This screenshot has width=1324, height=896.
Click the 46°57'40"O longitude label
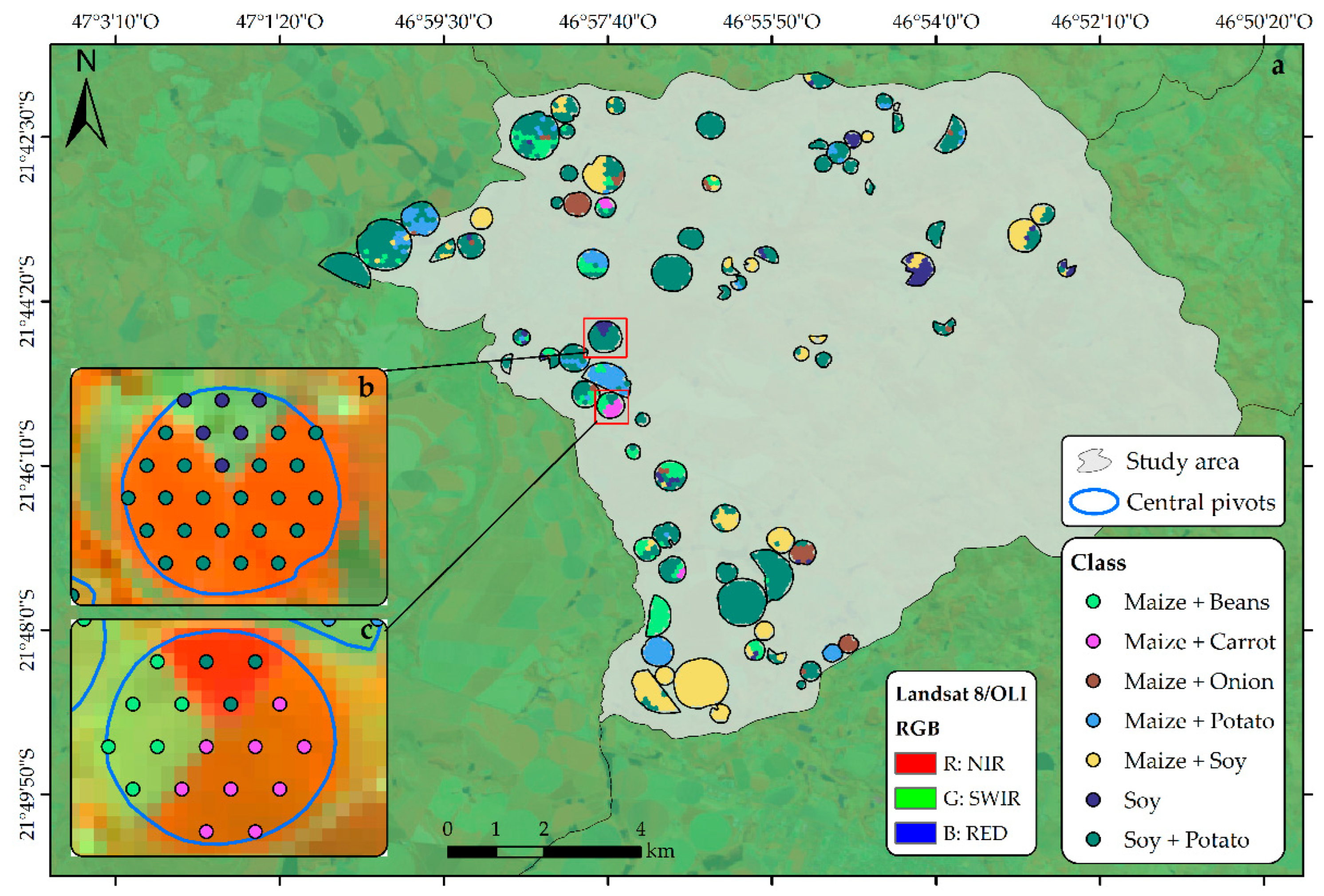click(x=607, y=22)
